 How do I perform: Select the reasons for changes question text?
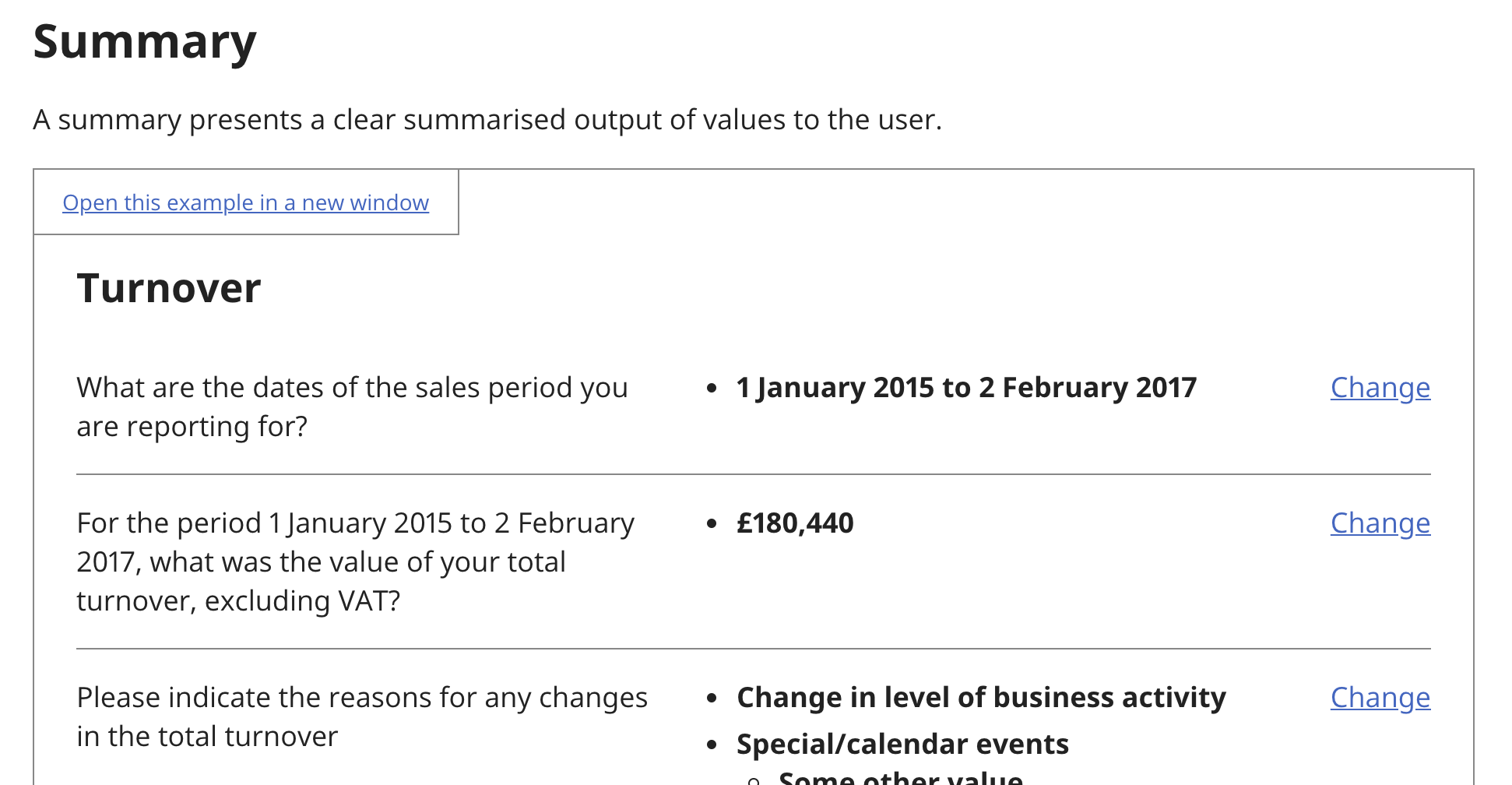[x=361, y=716]
